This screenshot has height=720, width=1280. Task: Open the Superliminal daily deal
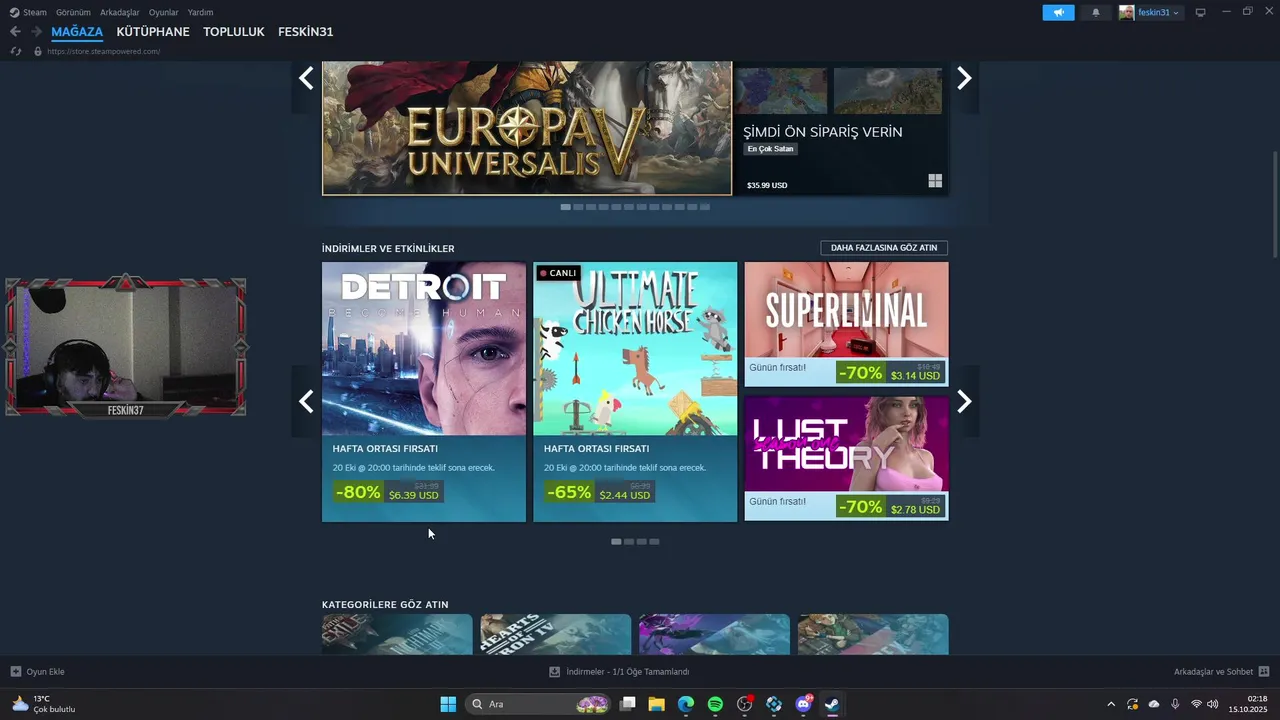[846, 324]
